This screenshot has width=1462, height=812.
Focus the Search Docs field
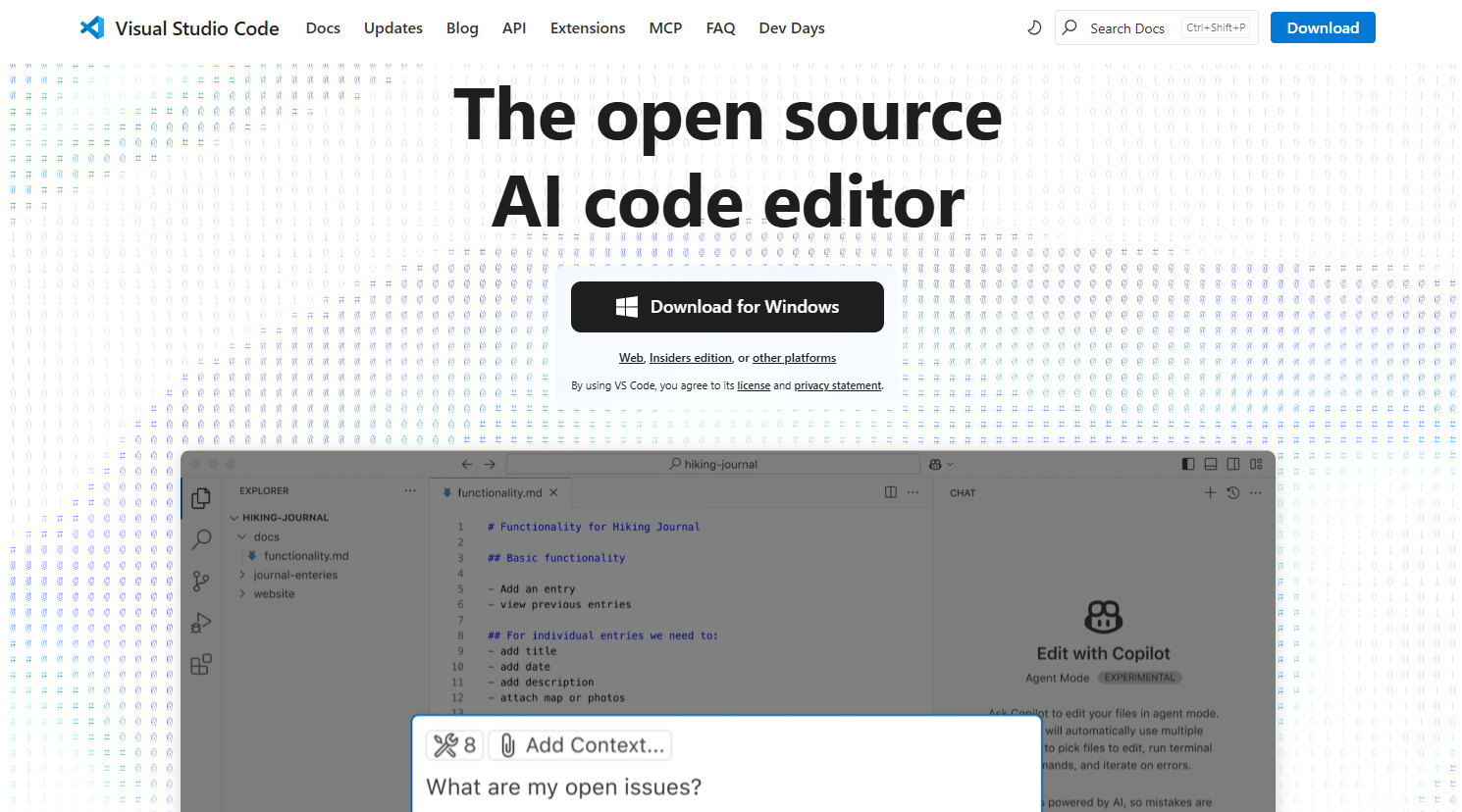[x=1128, y=27]
